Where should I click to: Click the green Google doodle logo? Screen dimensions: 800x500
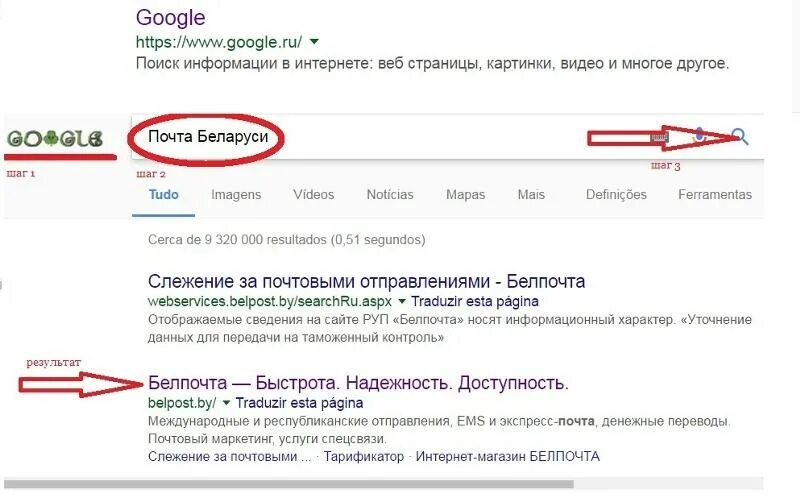55,139
